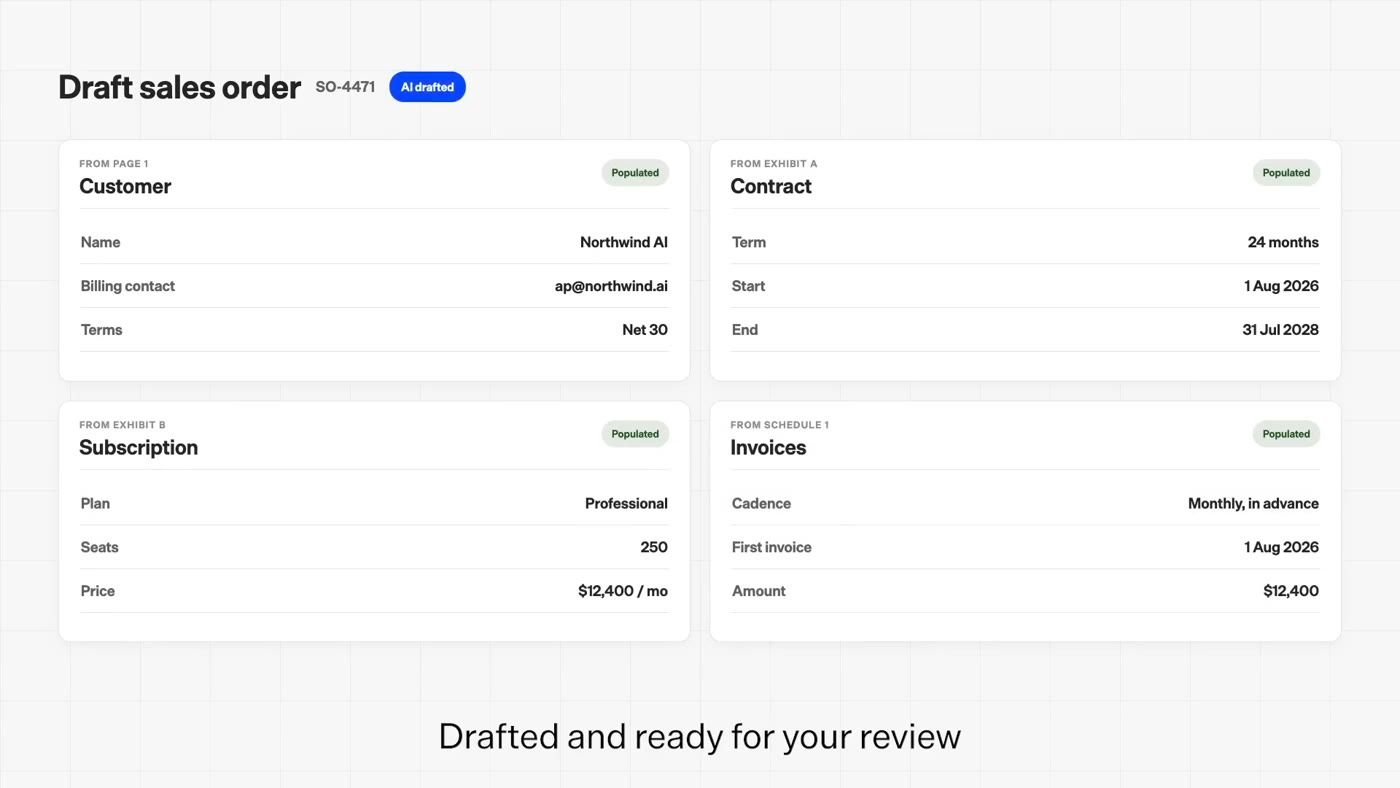This screenshot has height=788, width=1400.
Task: Select the order number SO-4471
Action: [345, 87]
